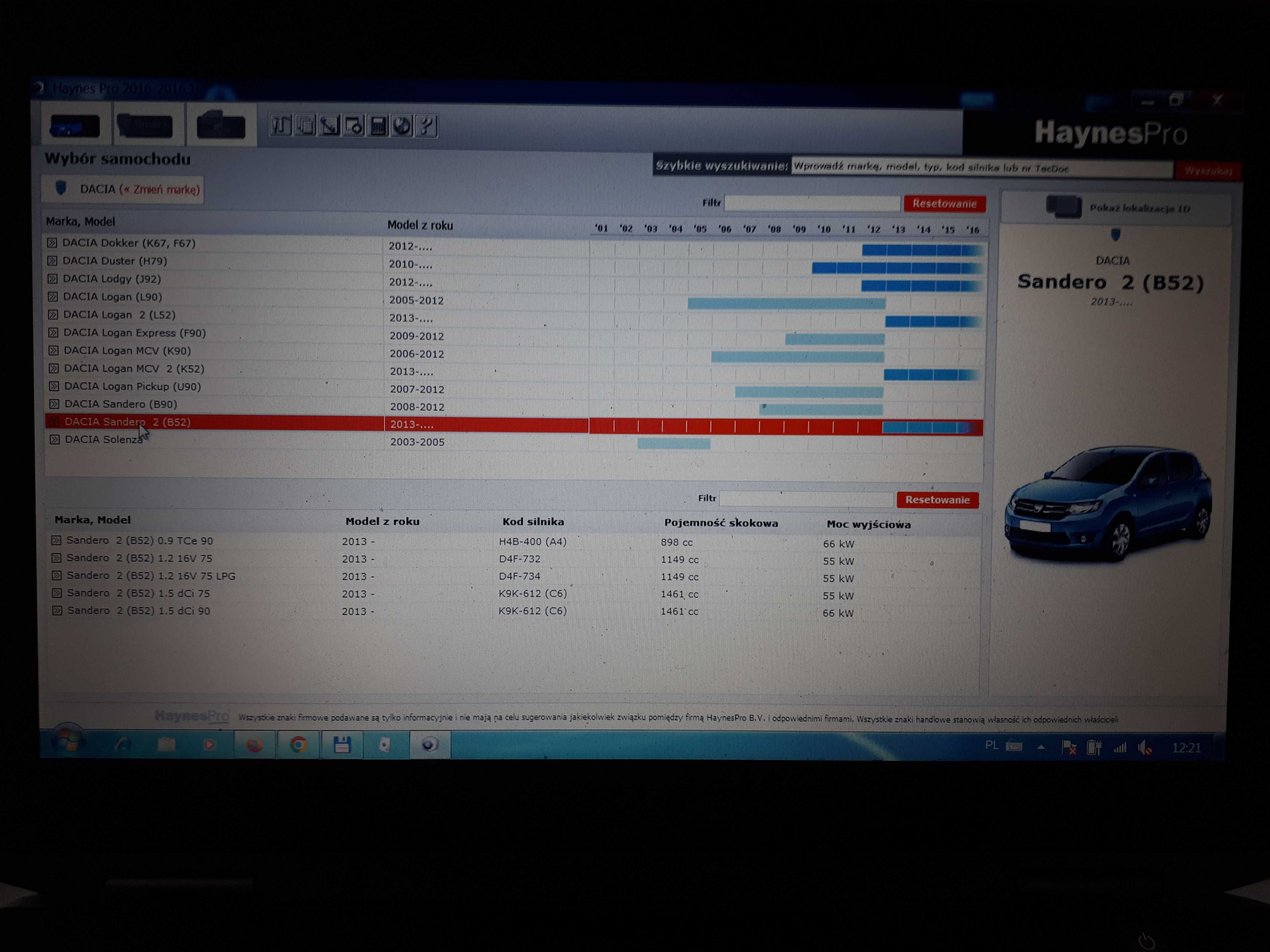Click the 2003-2005 year cell for Solenza

(x=417, y=442)
